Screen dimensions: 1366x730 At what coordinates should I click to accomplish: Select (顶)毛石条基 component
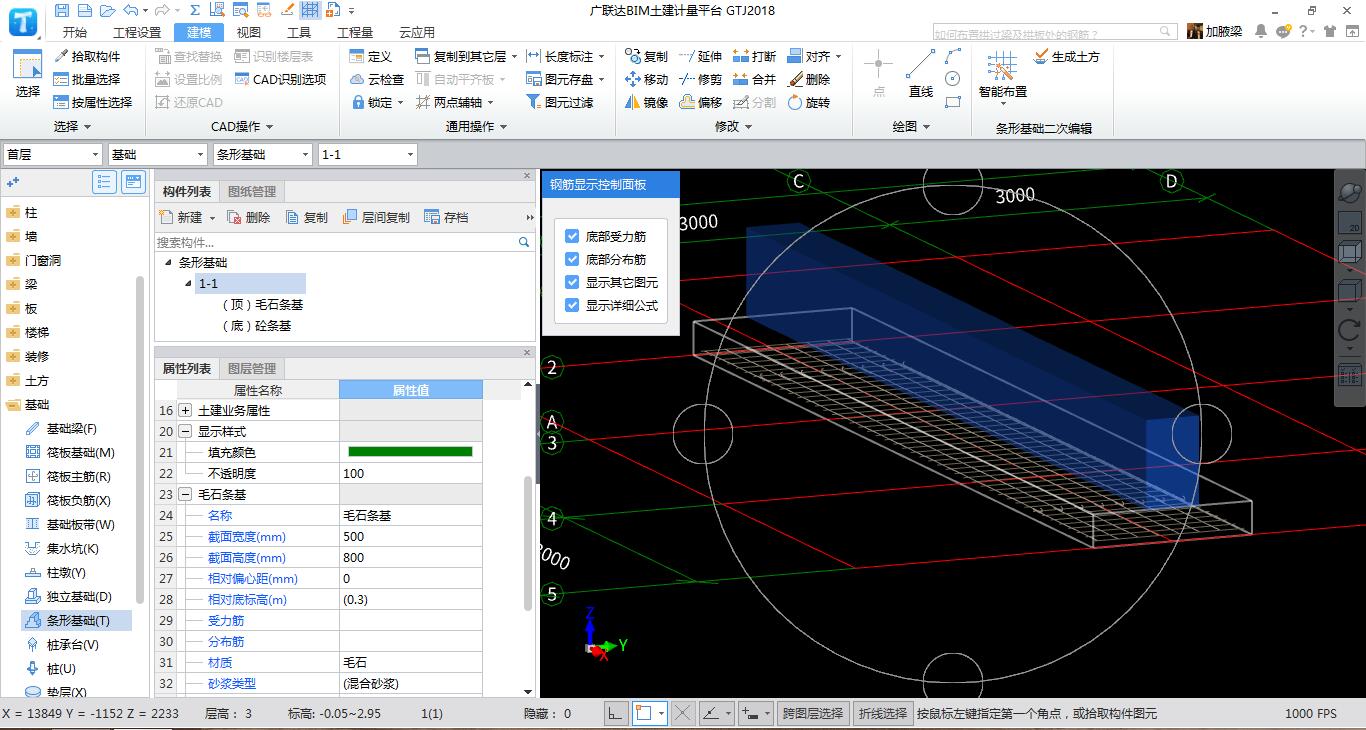(x=262, y=304)
